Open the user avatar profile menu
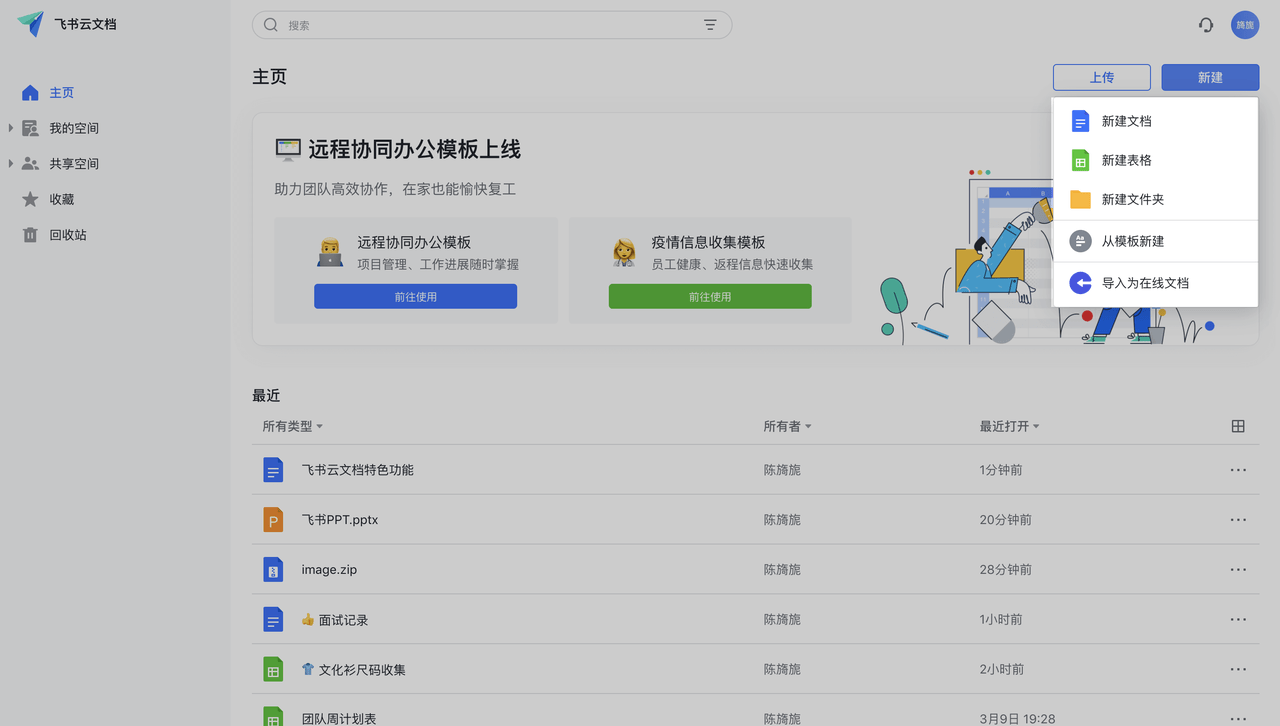Screen dimensions: 1280x726 pos(1244,25)
